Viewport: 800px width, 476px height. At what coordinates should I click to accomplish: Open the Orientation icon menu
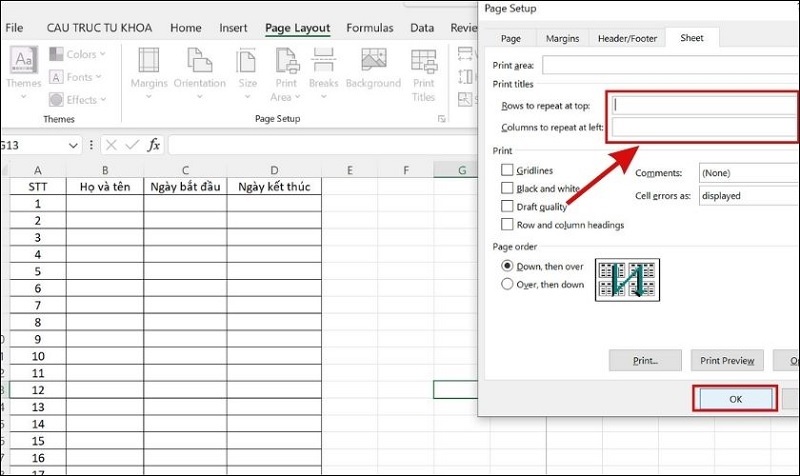(x=199, y=63)
